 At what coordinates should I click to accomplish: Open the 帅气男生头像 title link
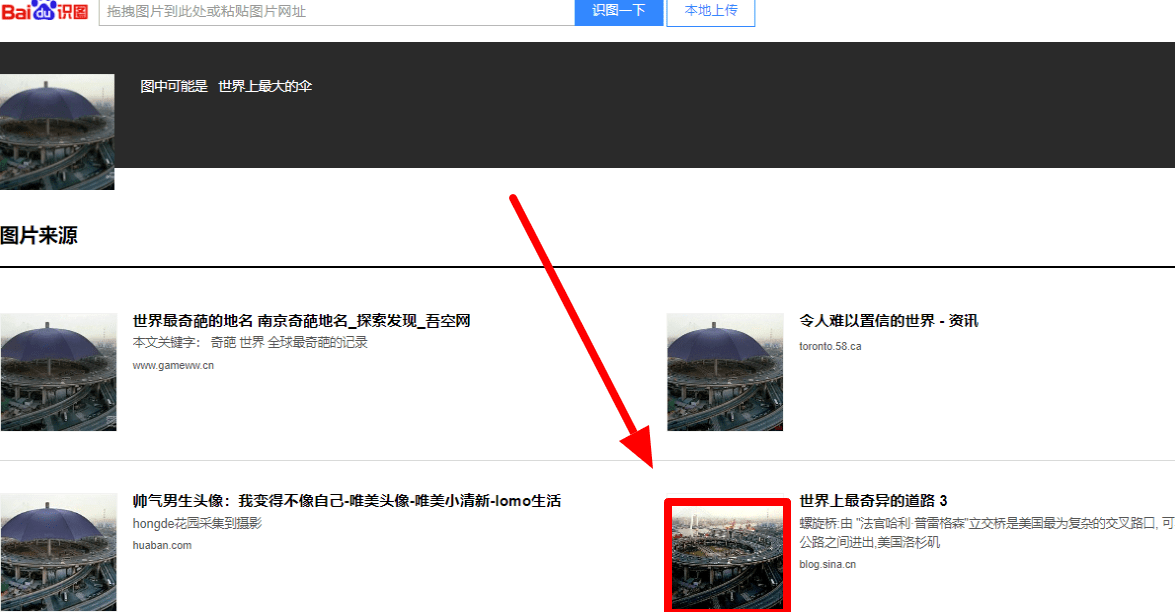pyautogui.click(x=346, y=501)
